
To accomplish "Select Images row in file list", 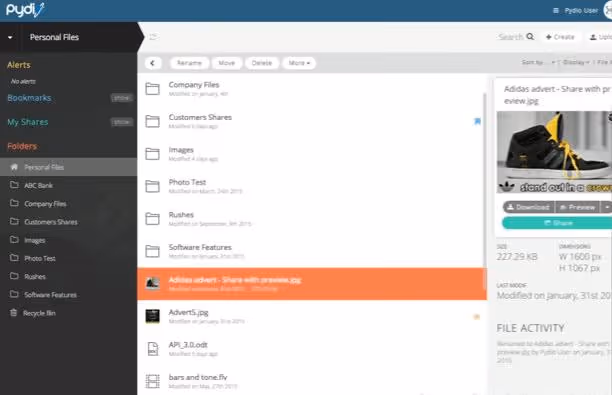I will coord(311,154).
